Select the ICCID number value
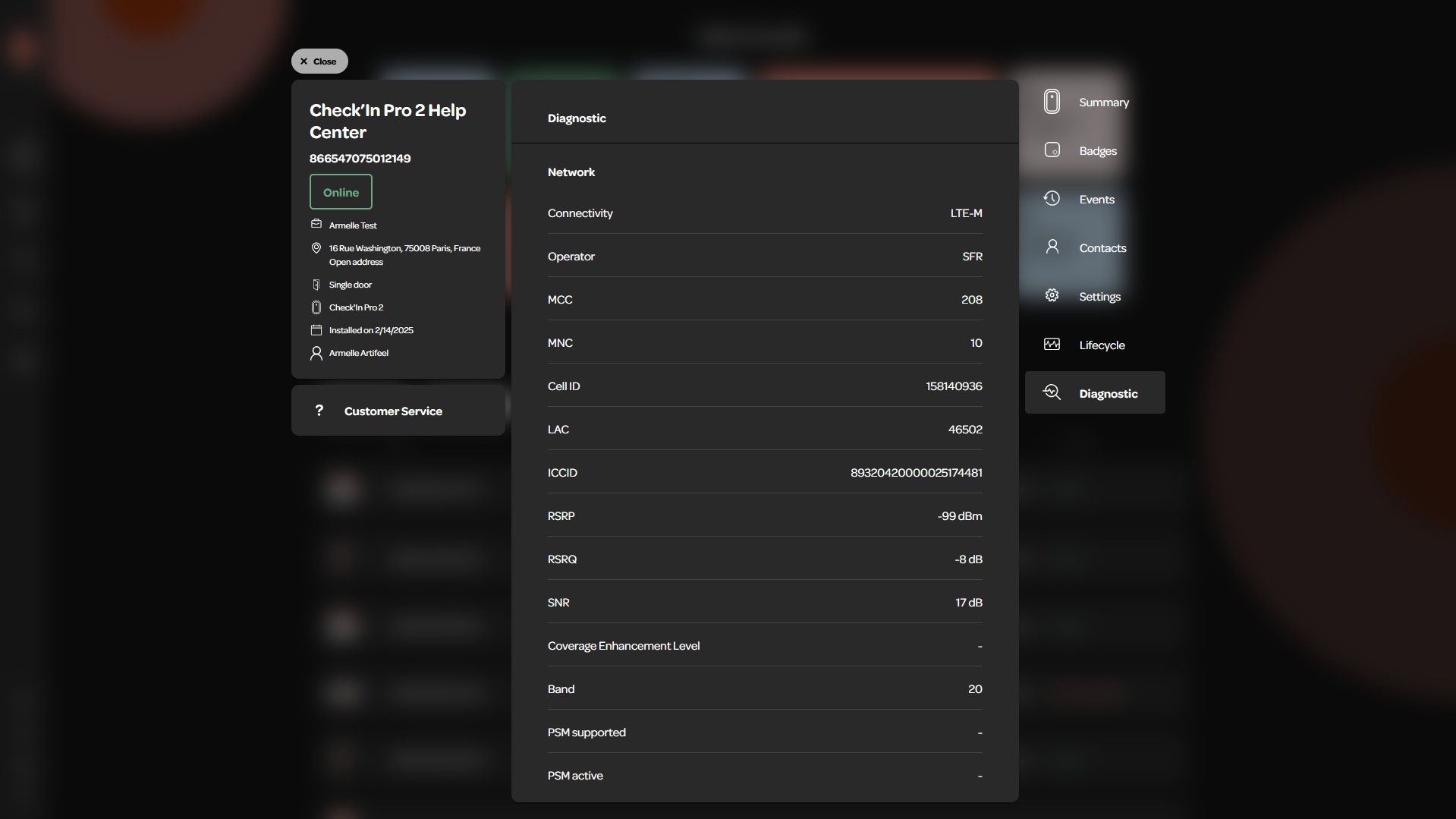1456x819 pixels. pos(917,473)
